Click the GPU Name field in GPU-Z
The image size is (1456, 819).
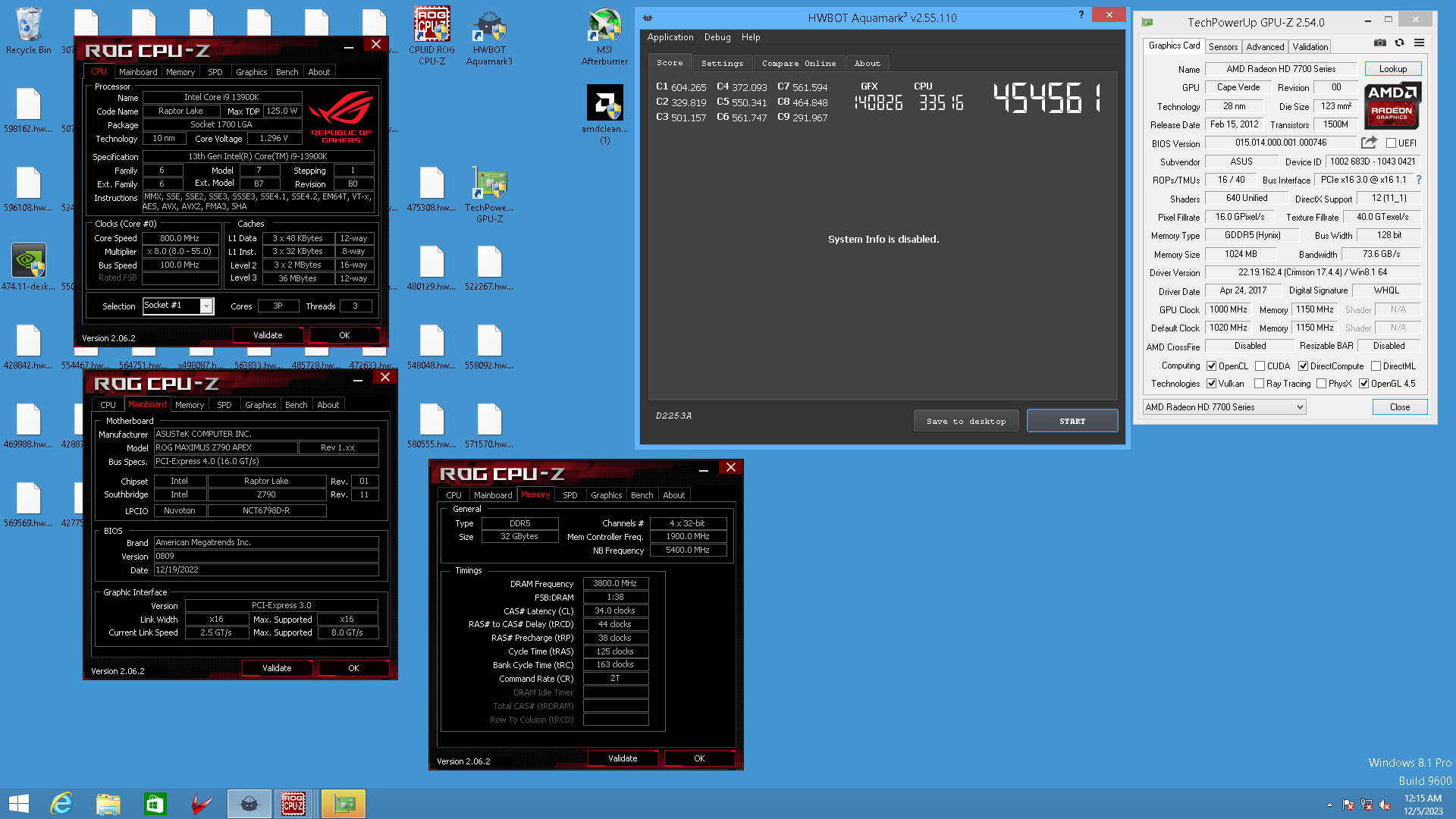click(x=1281, y=69)
